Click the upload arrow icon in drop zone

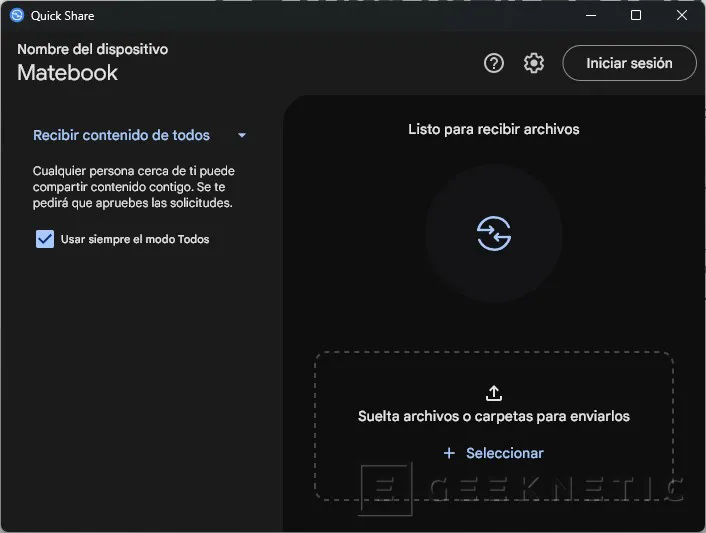coord(493,393)
